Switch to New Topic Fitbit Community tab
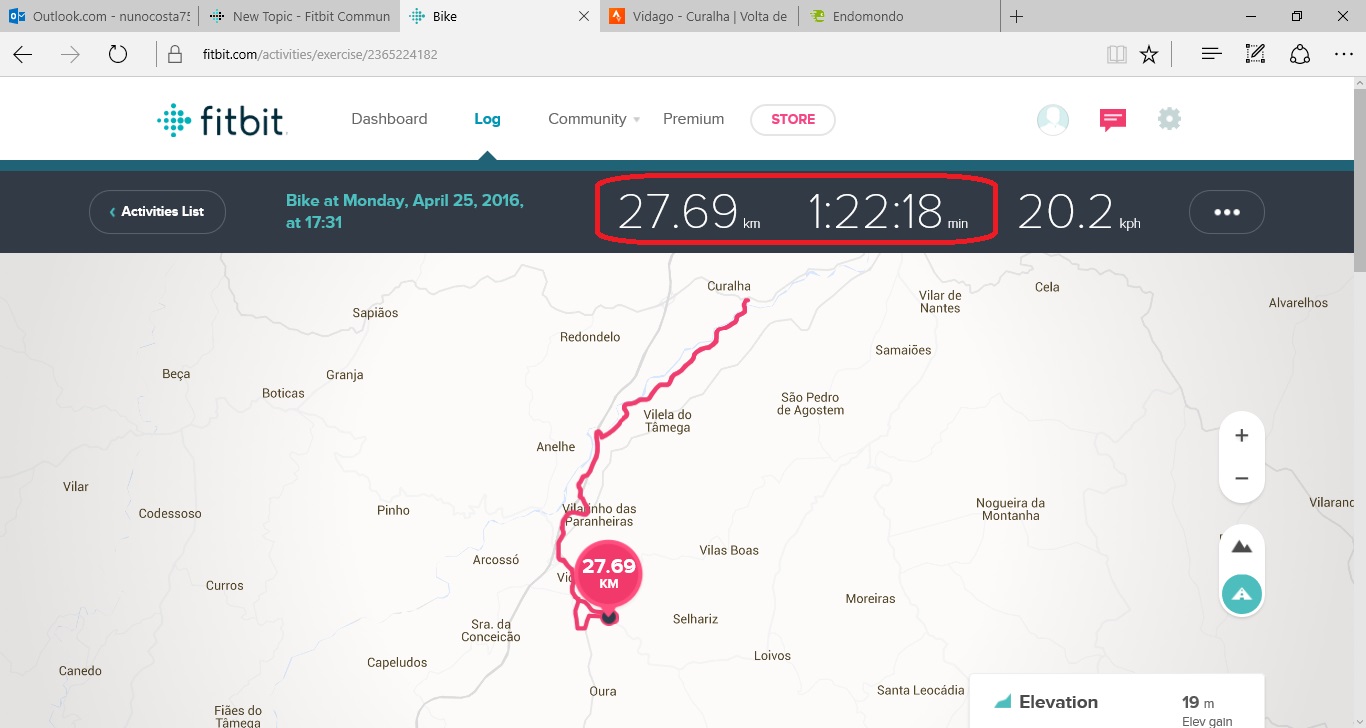 pos(299,16)
